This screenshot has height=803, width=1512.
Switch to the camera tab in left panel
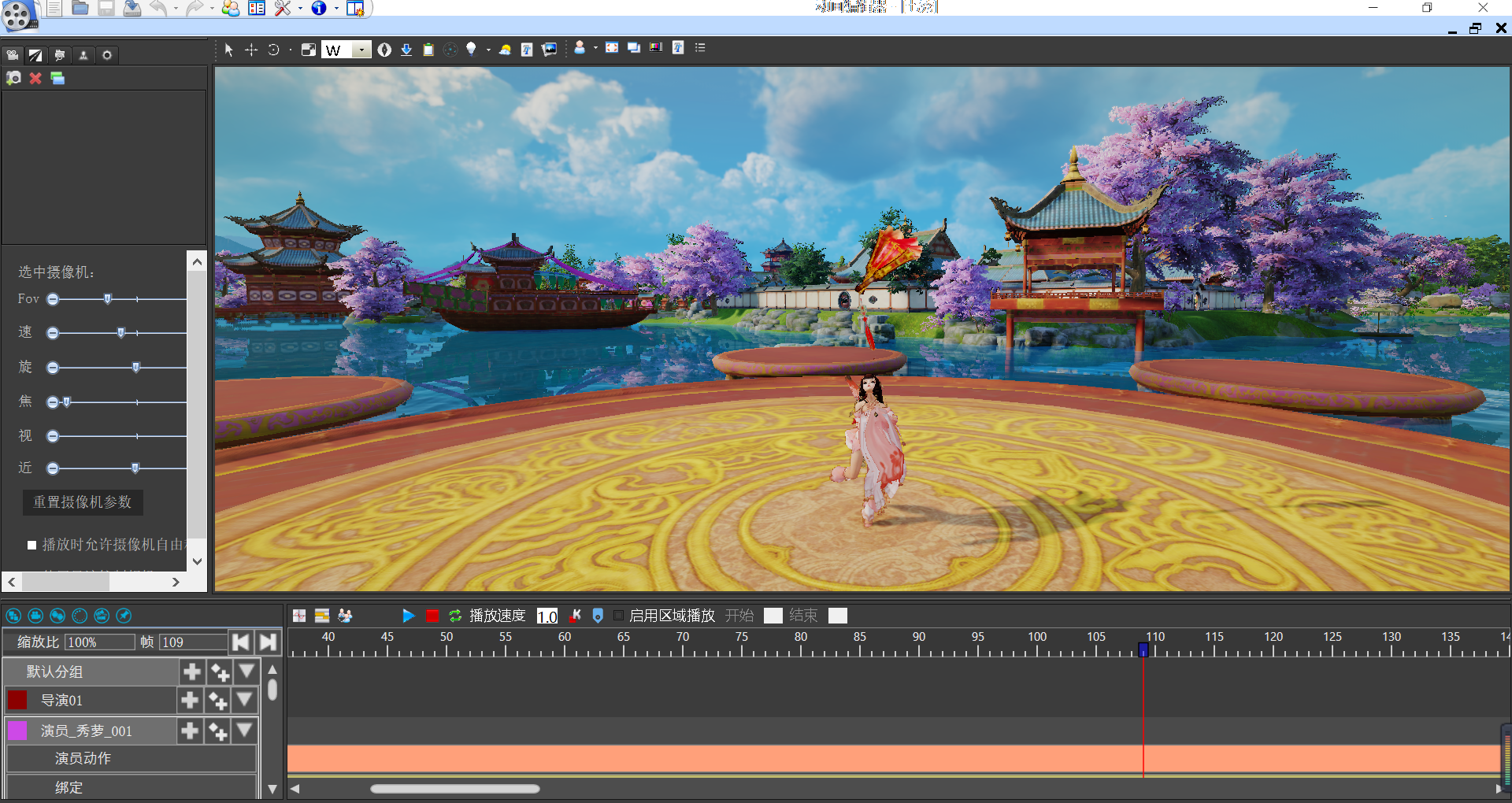click(x=13, y=55)
